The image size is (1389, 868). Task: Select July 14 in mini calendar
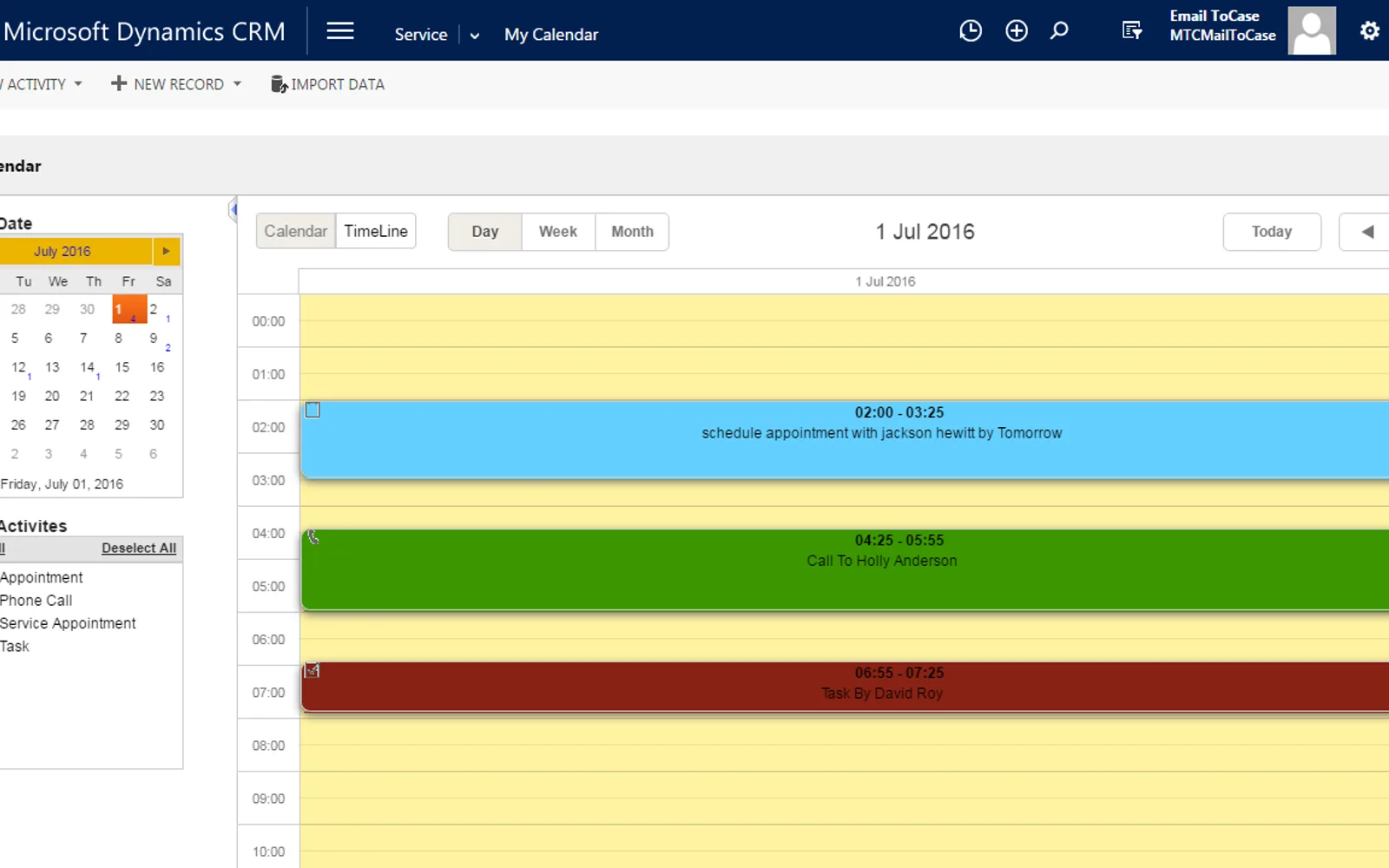[89, 367]
